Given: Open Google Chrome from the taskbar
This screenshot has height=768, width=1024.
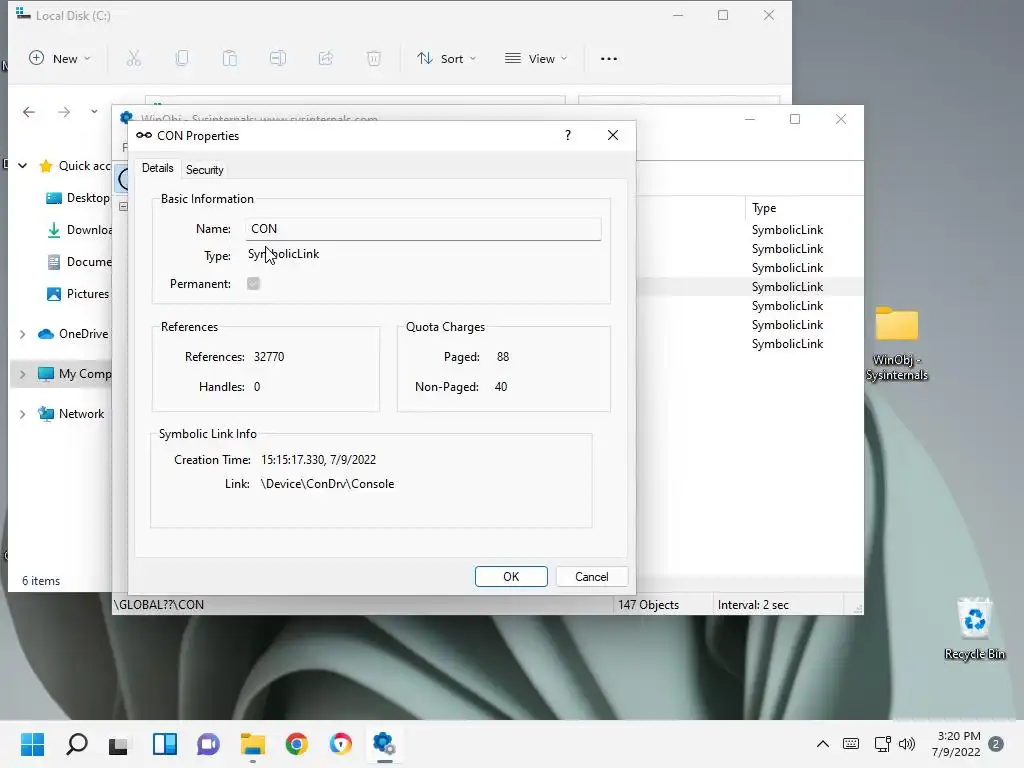Looking at the screenshot, I should [x=296, y=744].
